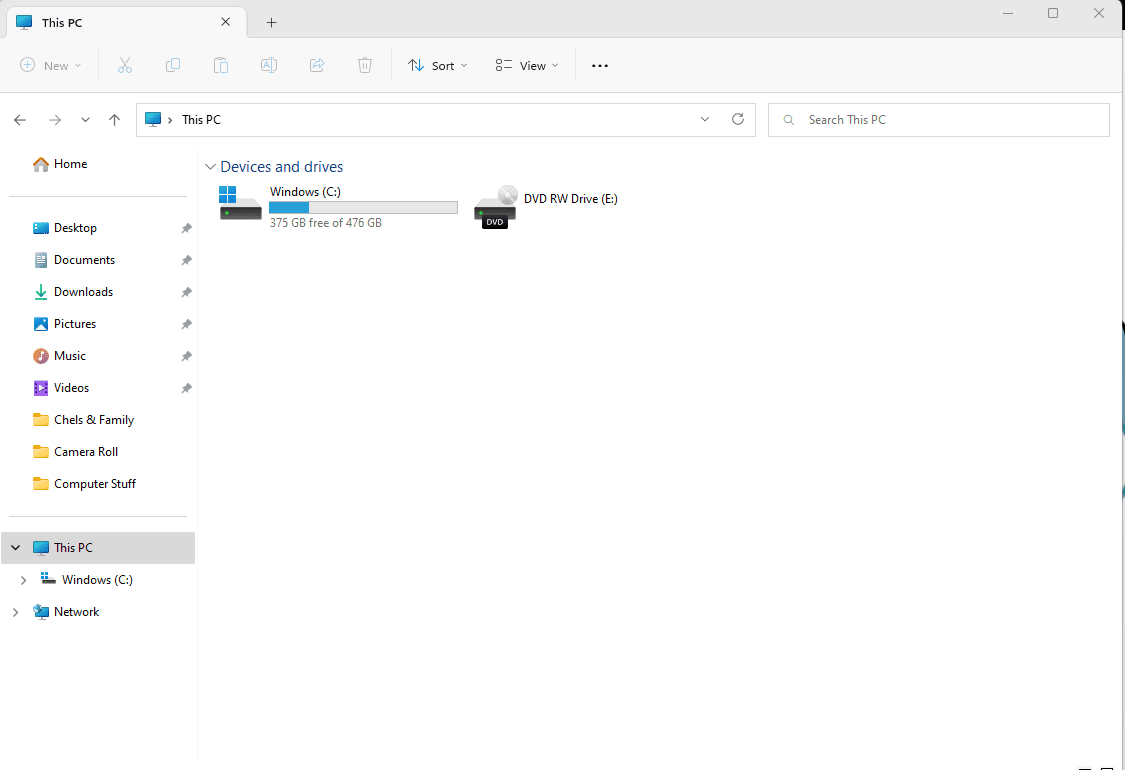1125x770 pixels.
Task: Click the 375 GB free of 476 GB text
Action: tap(326, 223)
